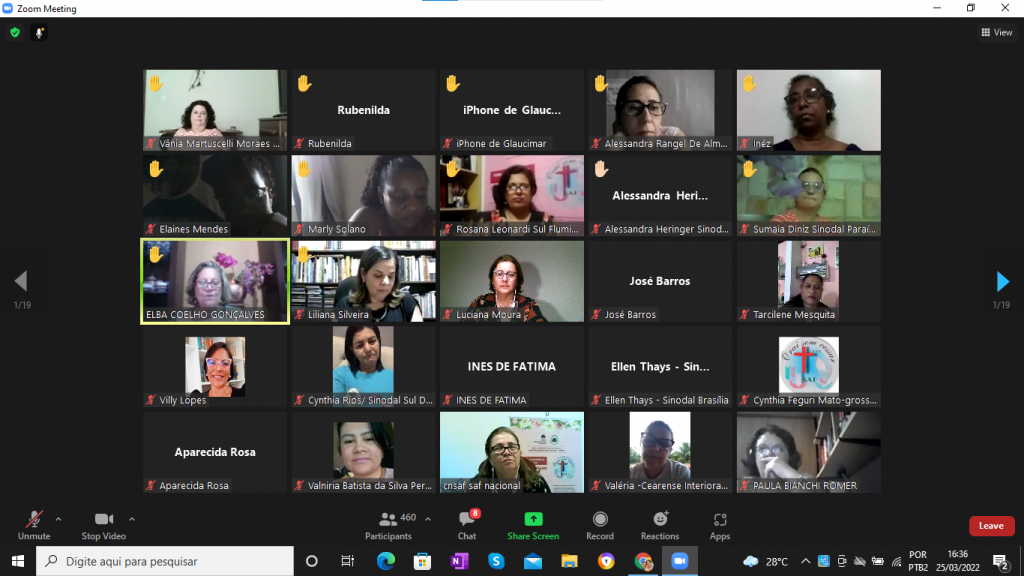Go to next page of video gallery
Viewport: 1024px width, 576px height.
tap(1003, 282)
